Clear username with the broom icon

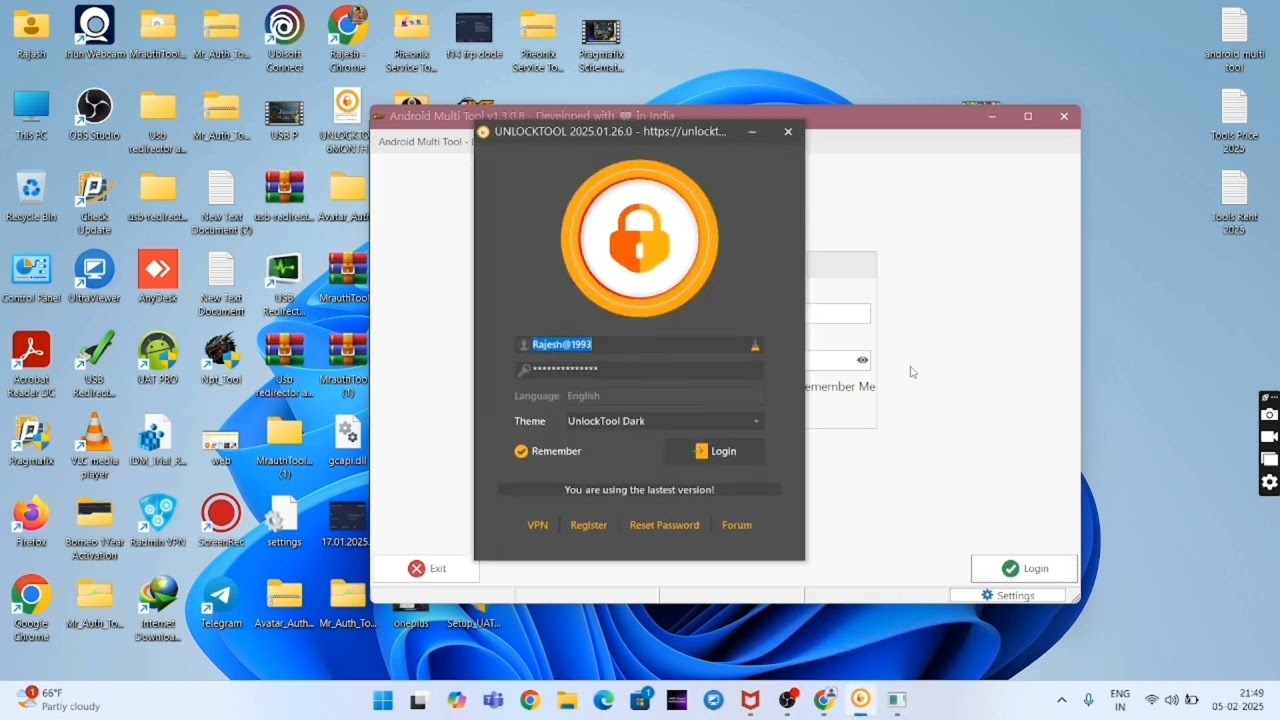tap(755, 345)
